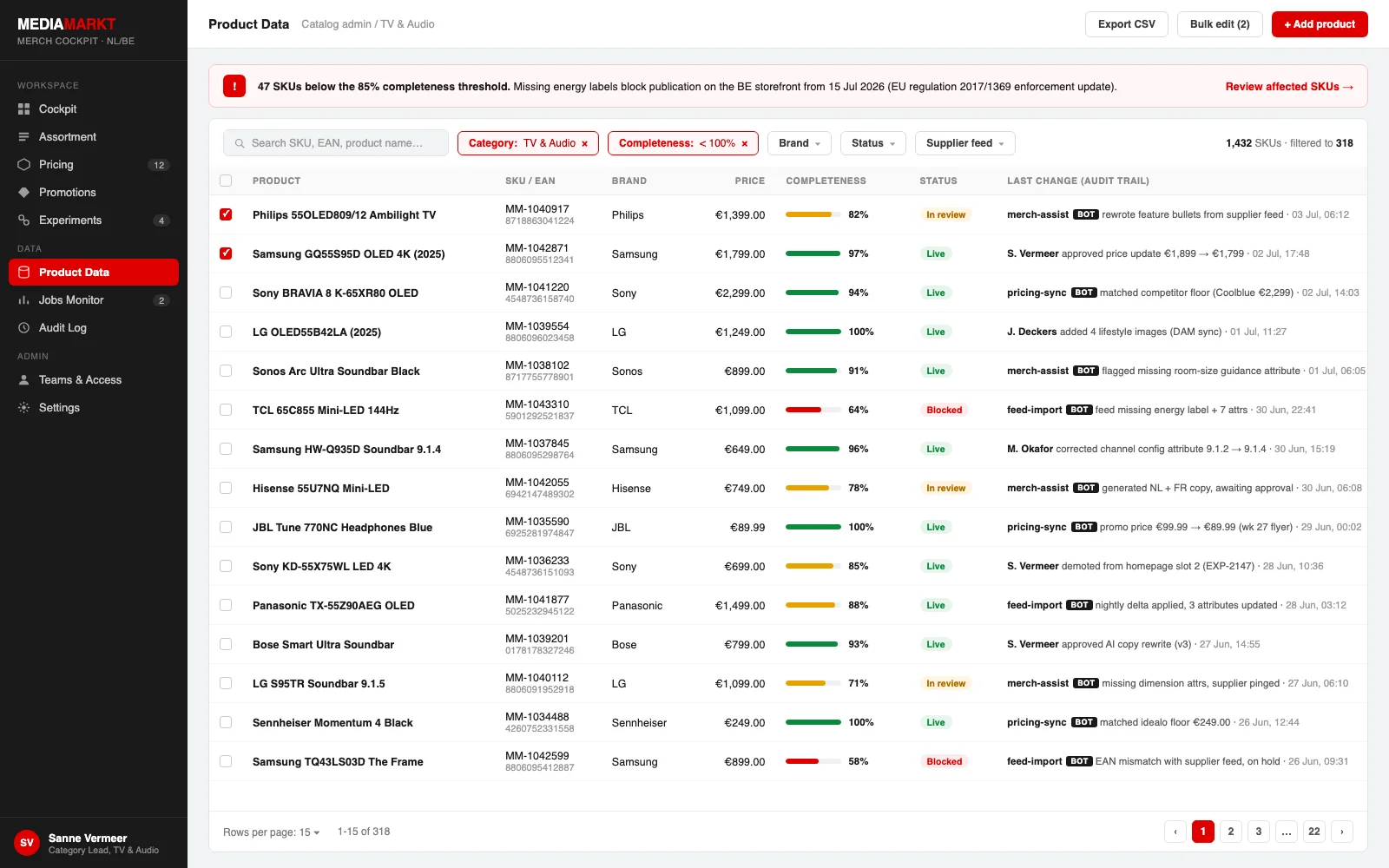Toggle the select-all header checkbox

226,181
